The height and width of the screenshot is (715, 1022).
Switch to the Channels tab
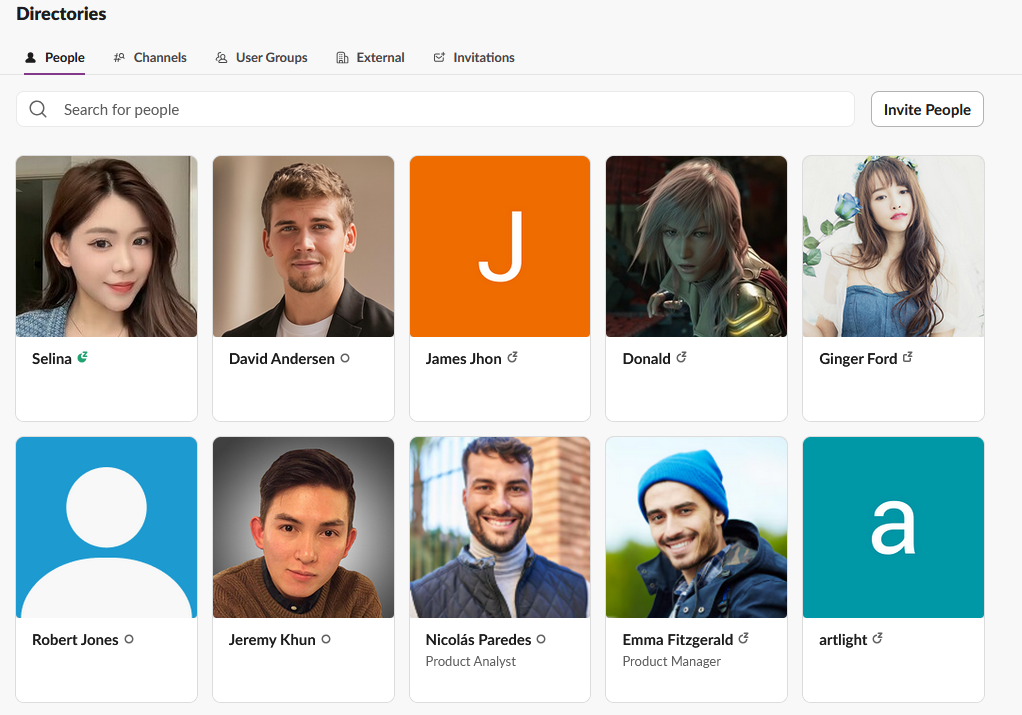coord(150,58)
